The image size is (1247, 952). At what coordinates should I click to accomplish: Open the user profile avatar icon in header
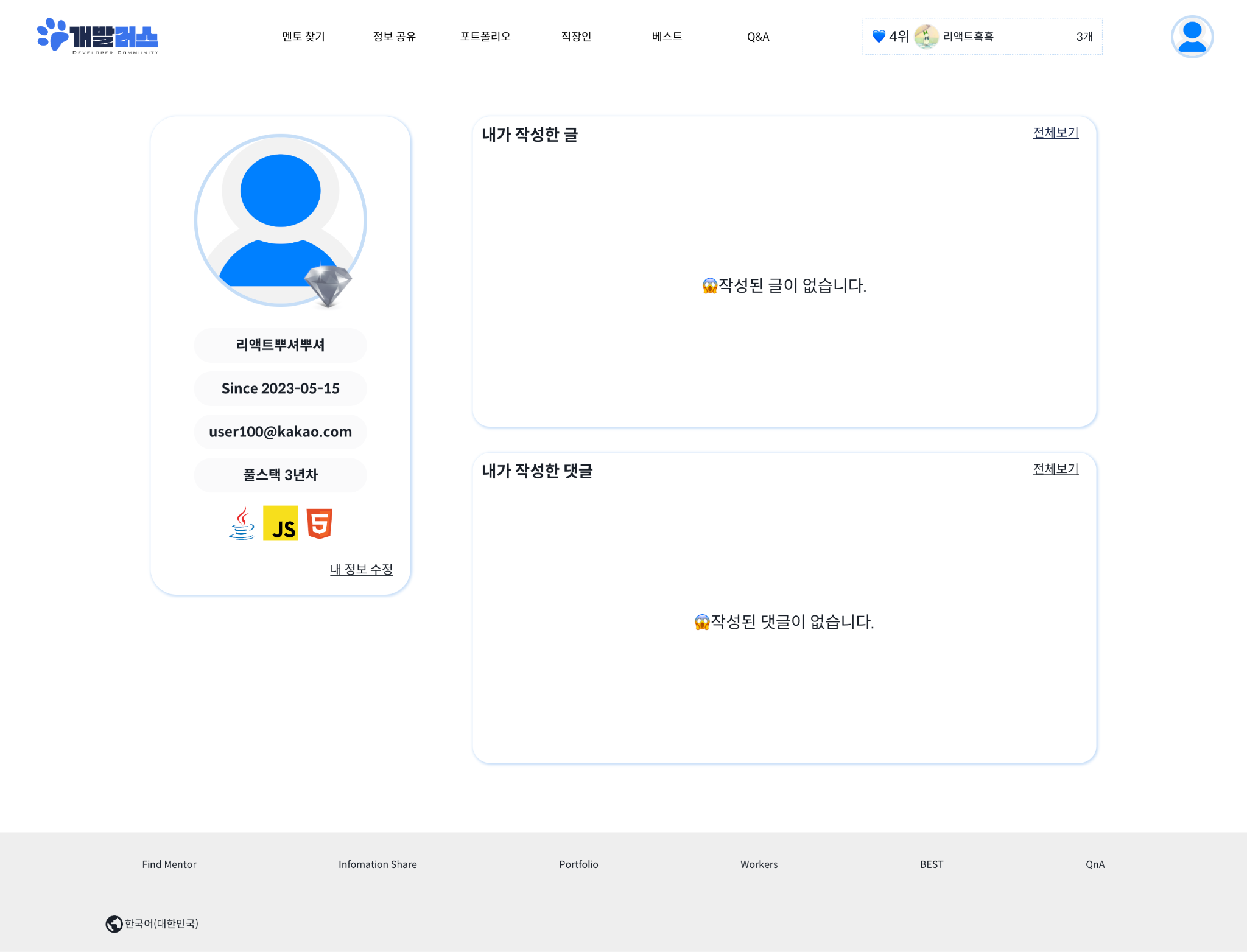point(1192,37)
